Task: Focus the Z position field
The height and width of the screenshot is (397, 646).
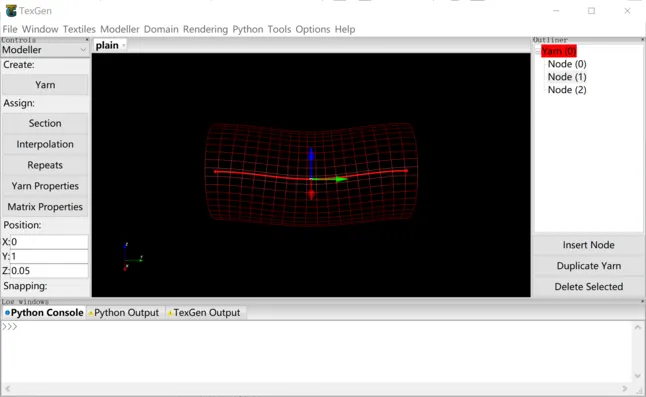Action: coord(49,271)
